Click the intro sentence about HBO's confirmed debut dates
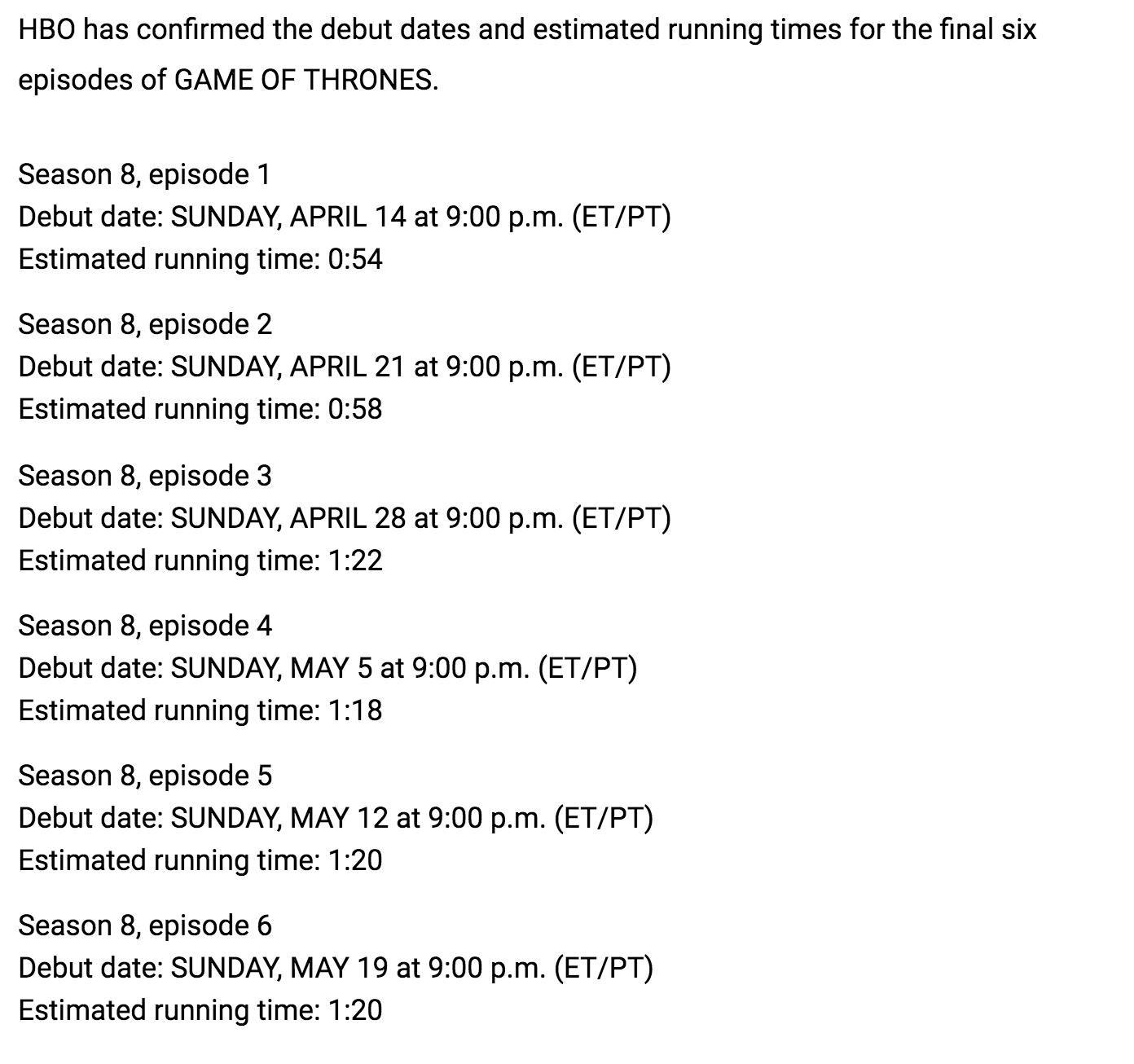Image resolution: width=1134 pixels, height=1064 pixels. [527, 55]
